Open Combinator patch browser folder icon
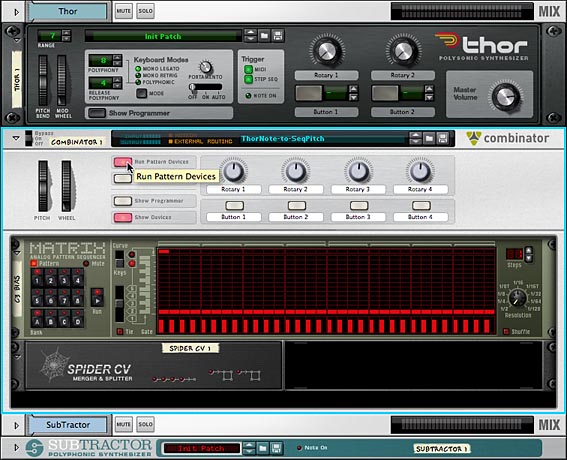This screenshot has height=460, width=567. click(x=429, y=138)
